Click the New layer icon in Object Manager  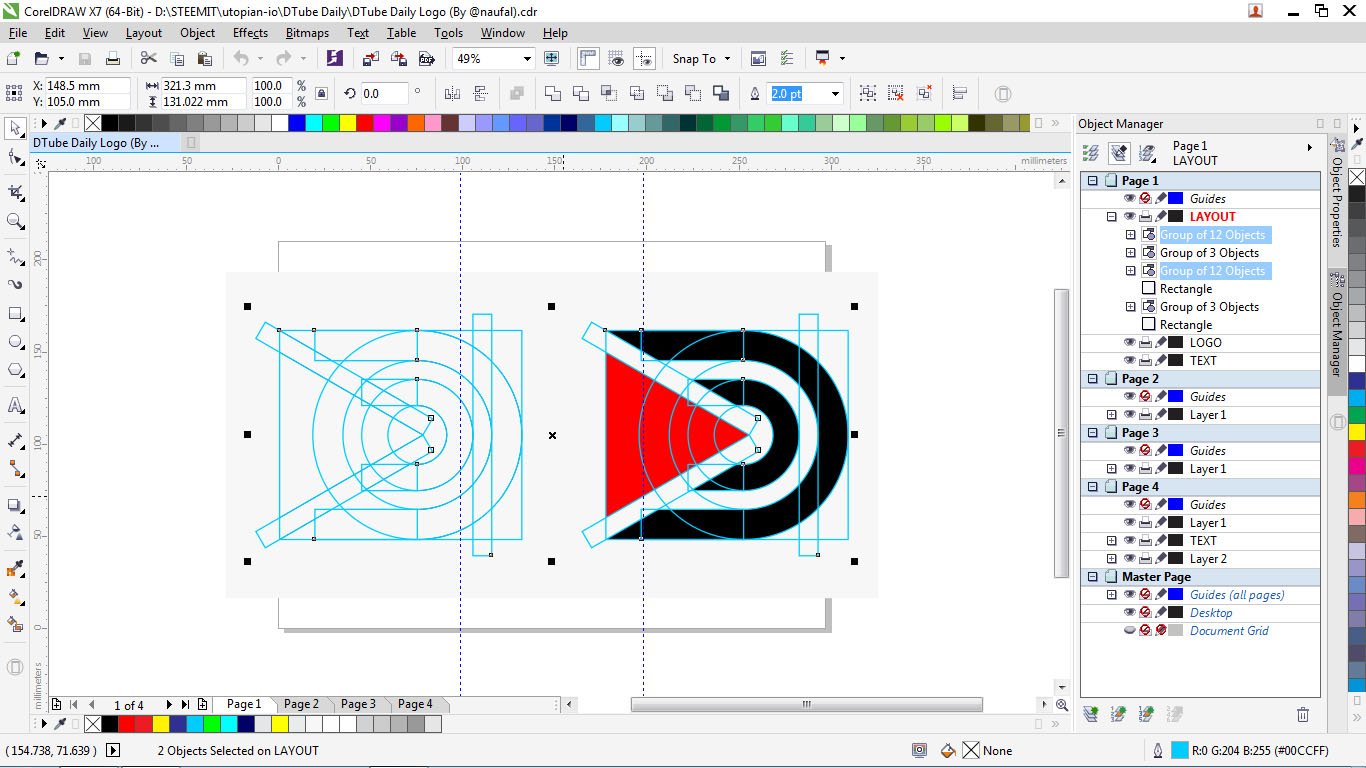[1091, 714]
